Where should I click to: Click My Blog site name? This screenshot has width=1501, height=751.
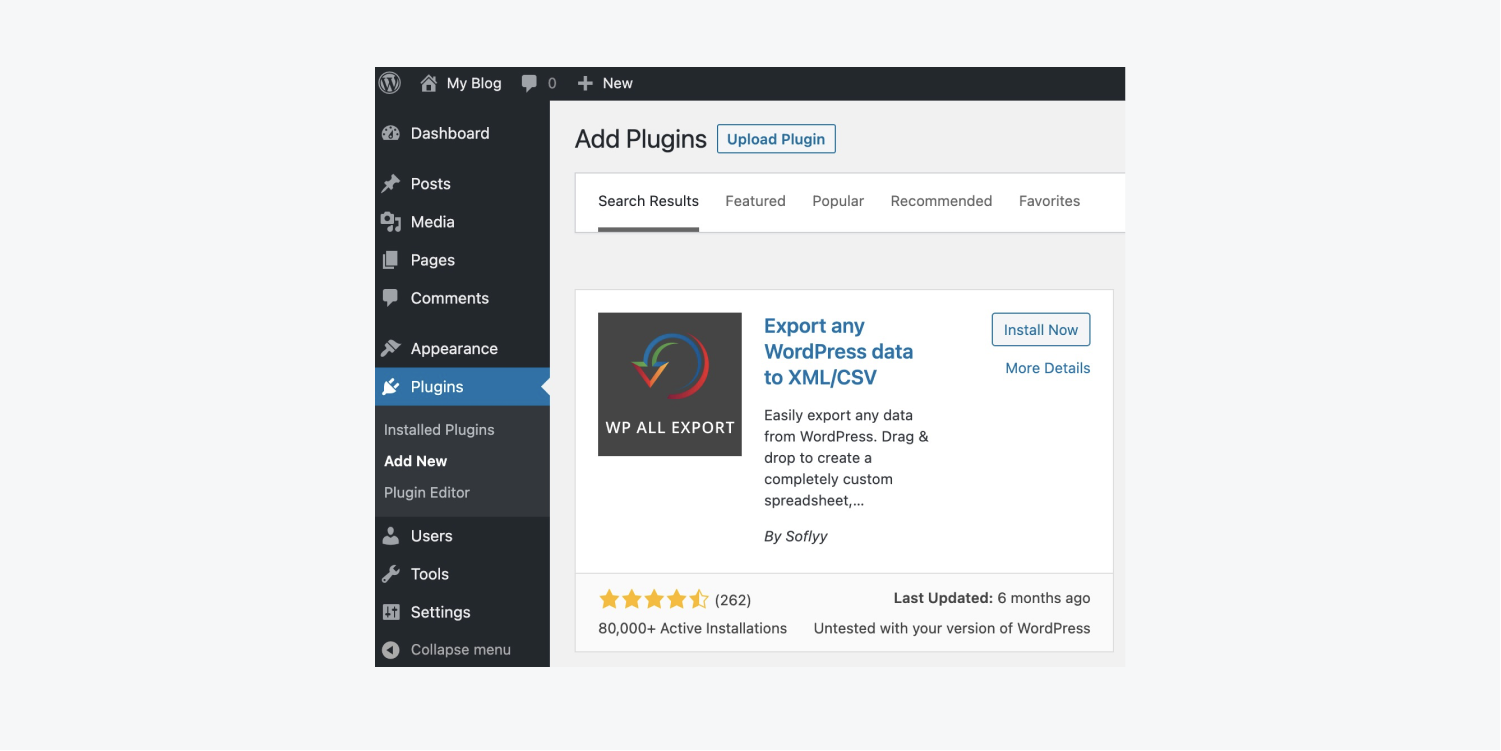[474, 83]
